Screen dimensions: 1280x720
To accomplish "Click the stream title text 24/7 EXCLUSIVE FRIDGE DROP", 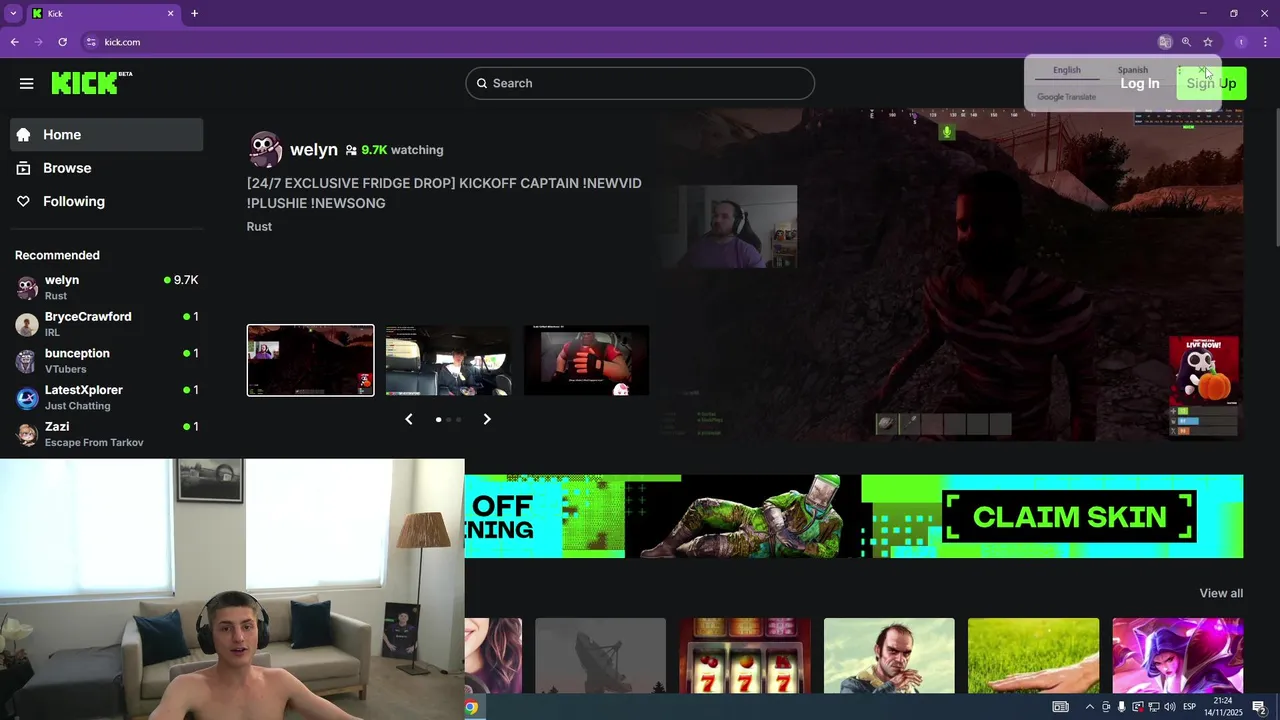I will tap(444, 193).
